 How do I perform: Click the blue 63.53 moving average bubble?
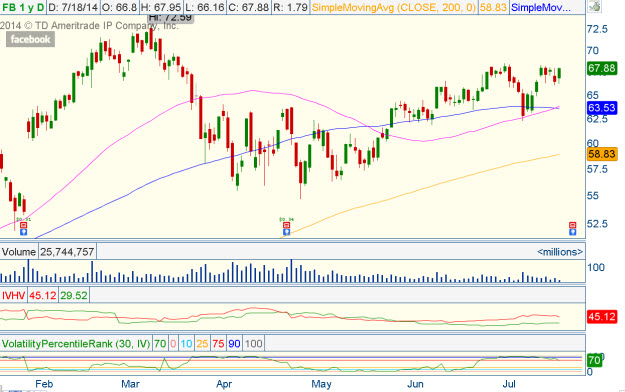(602, 108)
